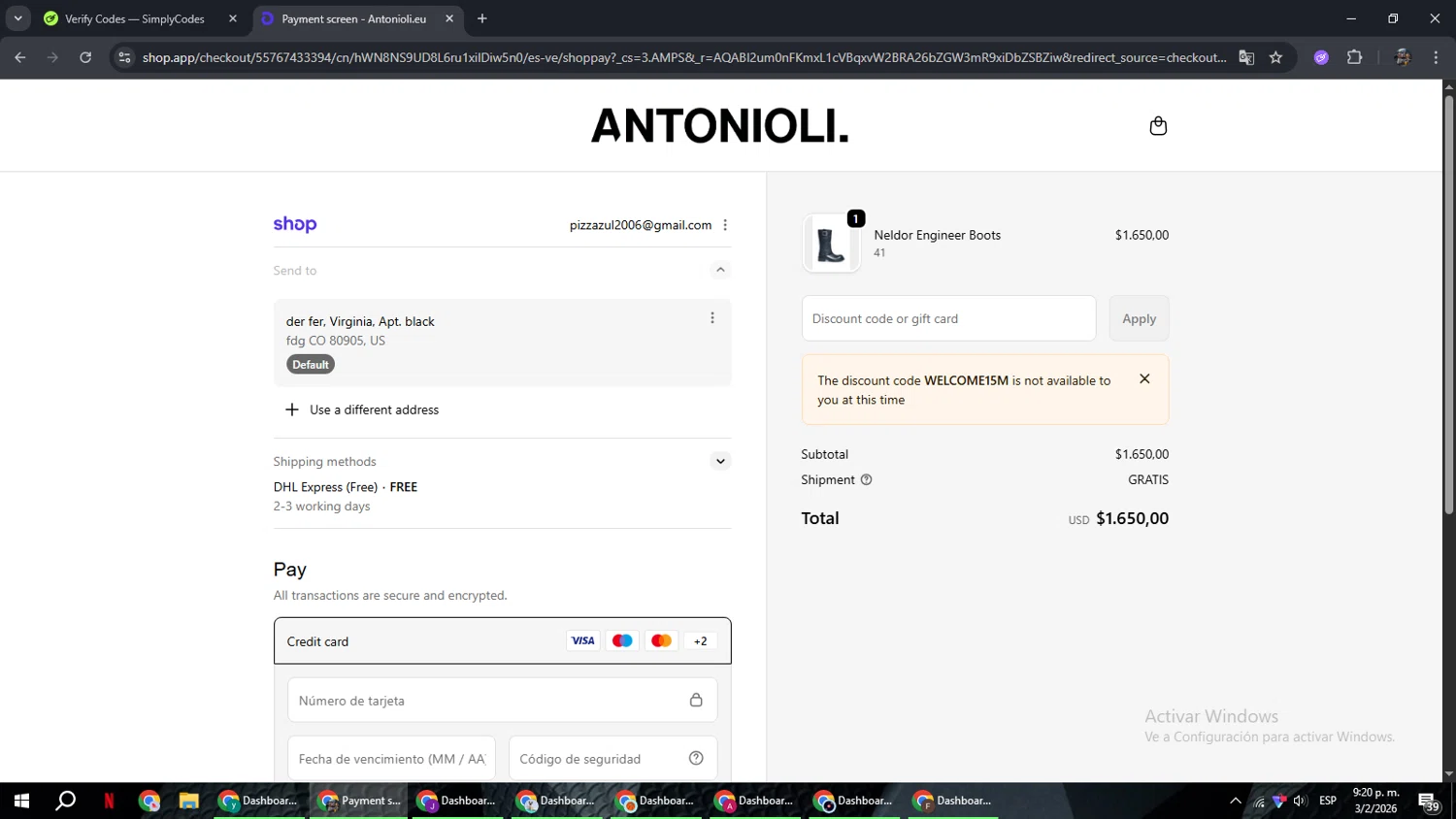Open Windows taskbar search

pyautogui.click(x=65, y=801)
